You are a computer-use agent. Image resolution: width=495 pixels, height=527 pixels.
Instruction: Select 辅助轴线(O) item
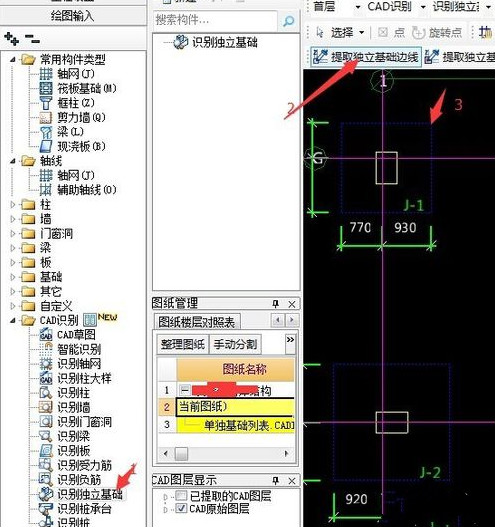[x=78, y=190]
